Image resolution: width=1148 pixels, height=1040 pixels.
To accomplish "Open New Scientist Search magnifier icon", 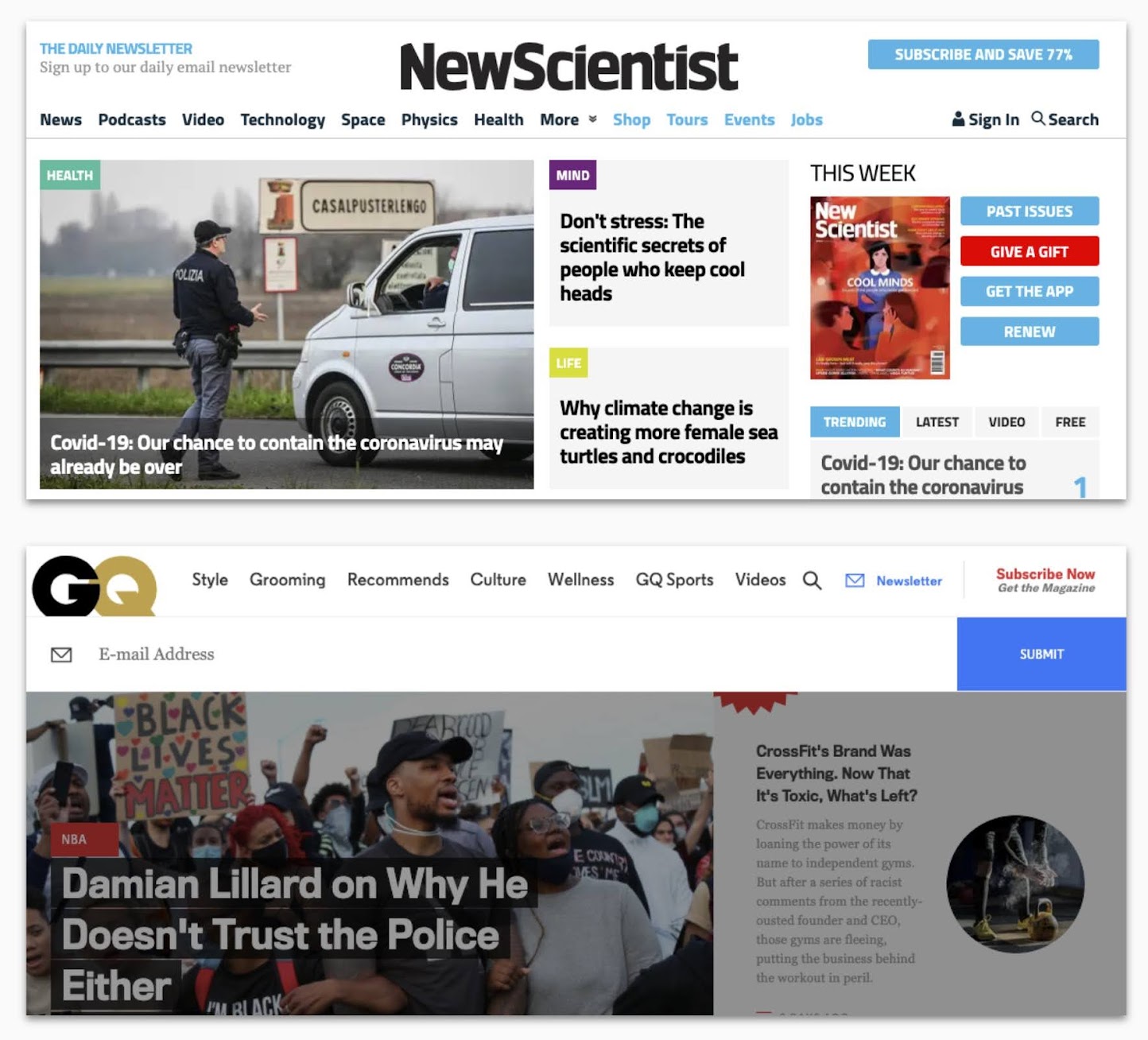I will (1038, 118).
